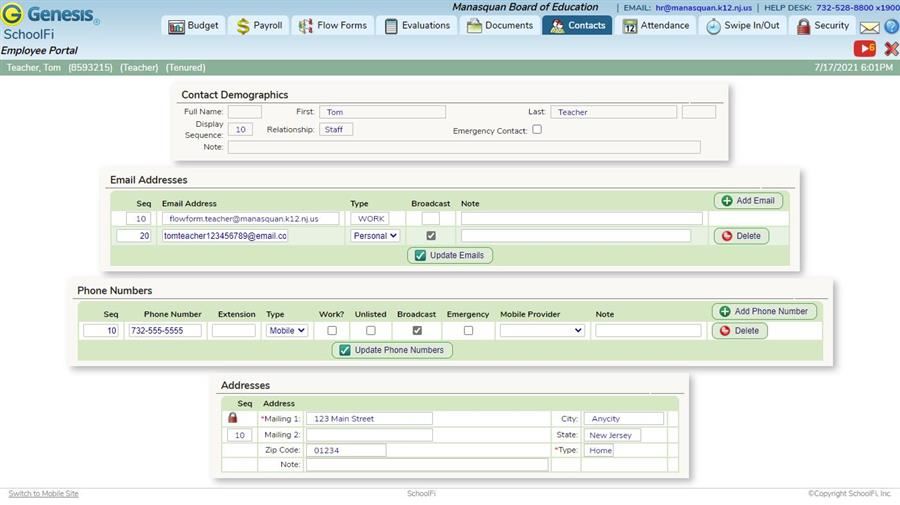Click the address Type field Home

[599, 450]
